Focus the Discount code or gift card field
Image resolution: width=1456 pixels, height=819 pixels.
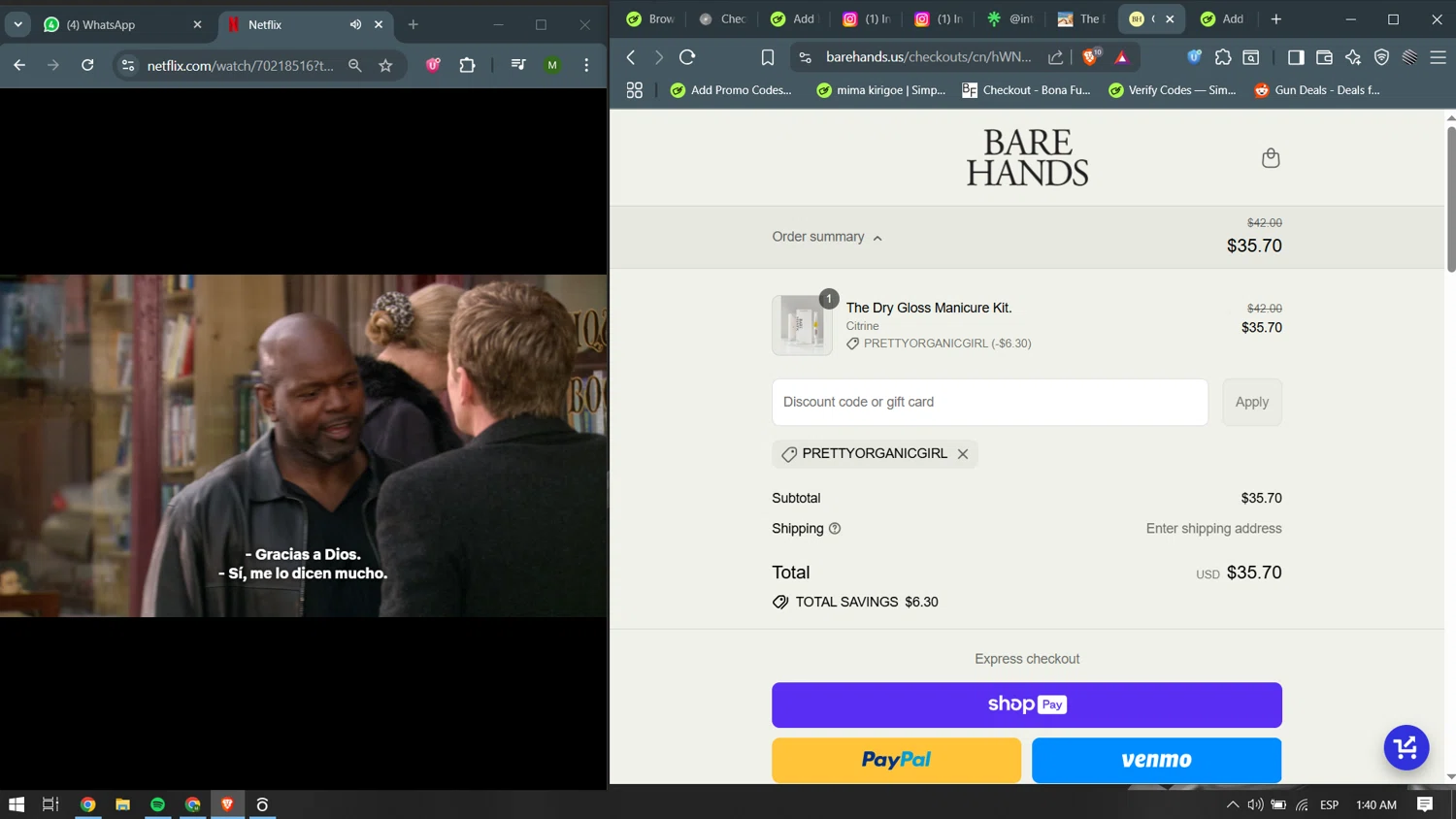[990, 402]
